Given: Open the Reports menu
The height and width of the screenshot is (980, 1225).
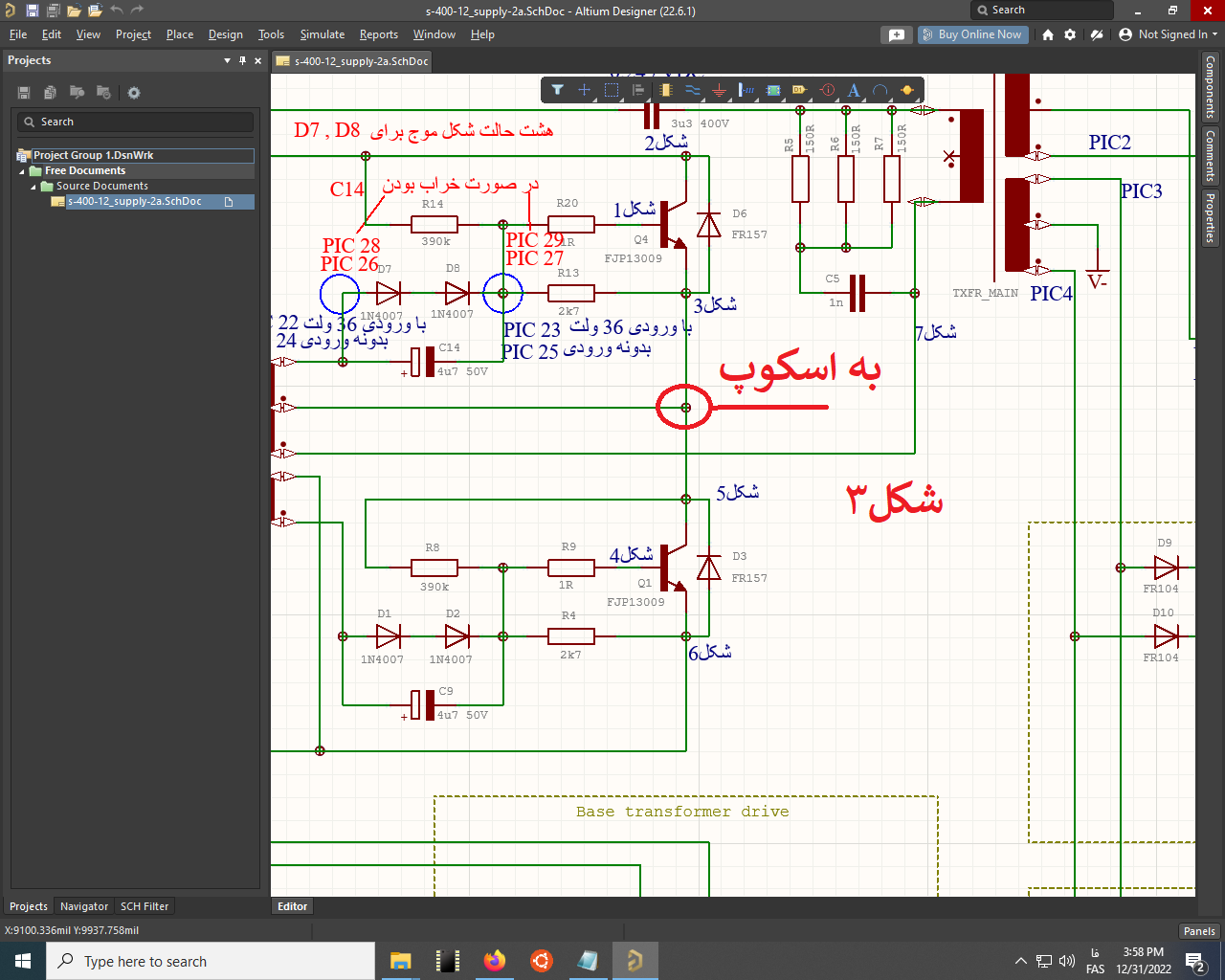Looking at the screenshot, I should pyautogui.click(x=379, y=34).
